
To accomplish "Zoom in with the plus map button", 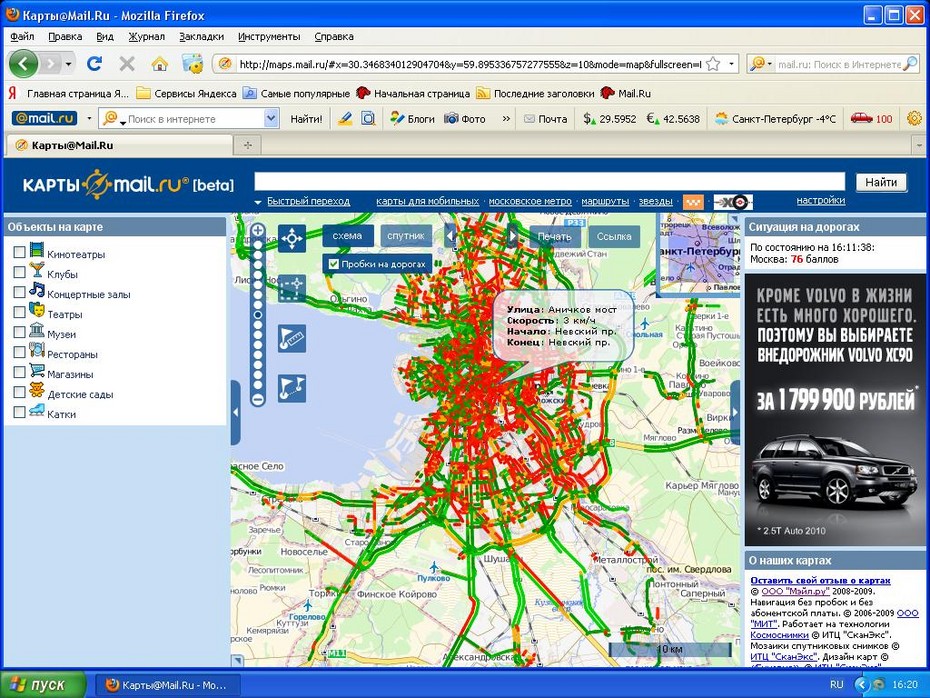I will tap(257, 230).
